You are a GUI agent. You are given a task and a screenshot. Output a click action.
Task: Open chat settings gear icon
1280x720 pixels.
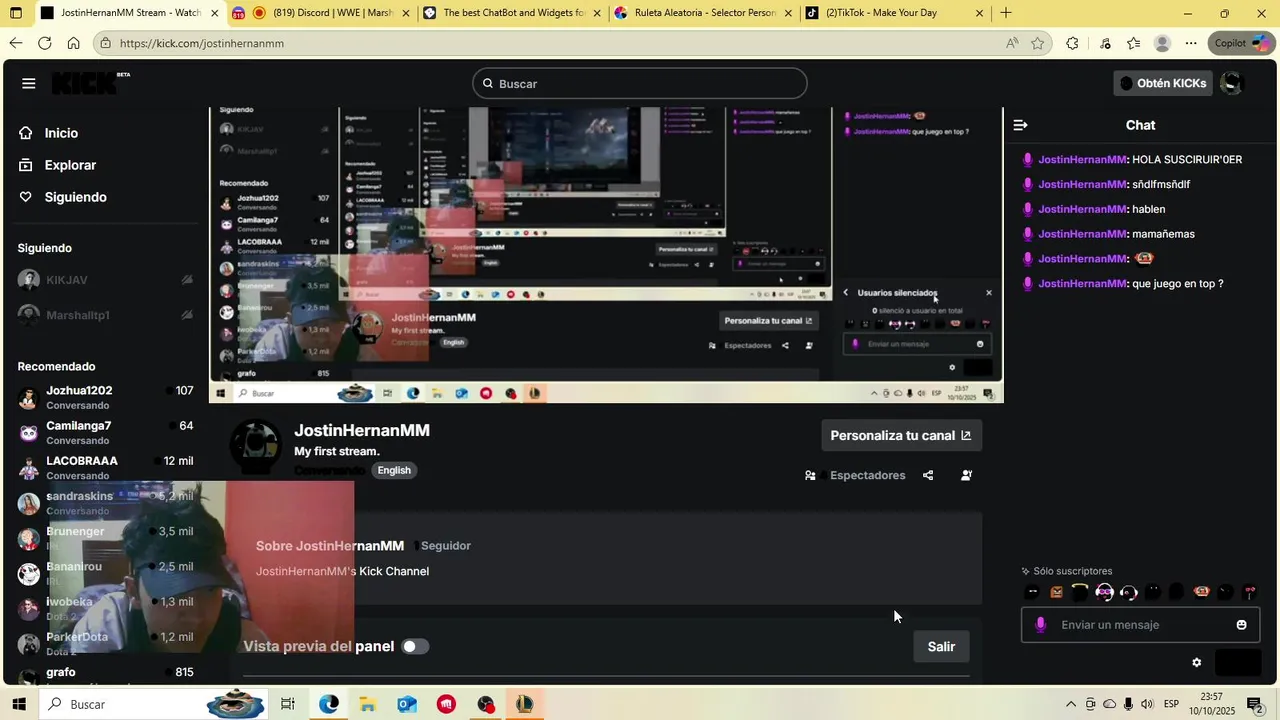[x=1196, y=662]
